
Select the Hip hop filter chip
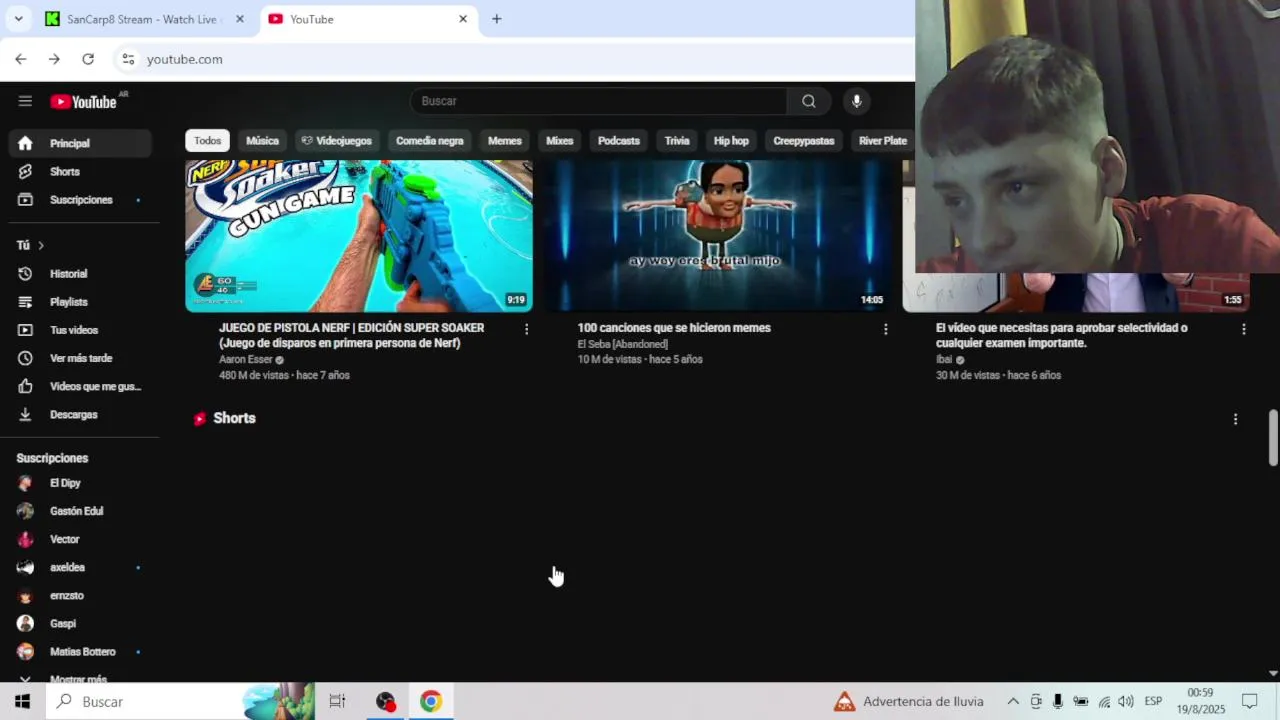click(x=731, y=141)
